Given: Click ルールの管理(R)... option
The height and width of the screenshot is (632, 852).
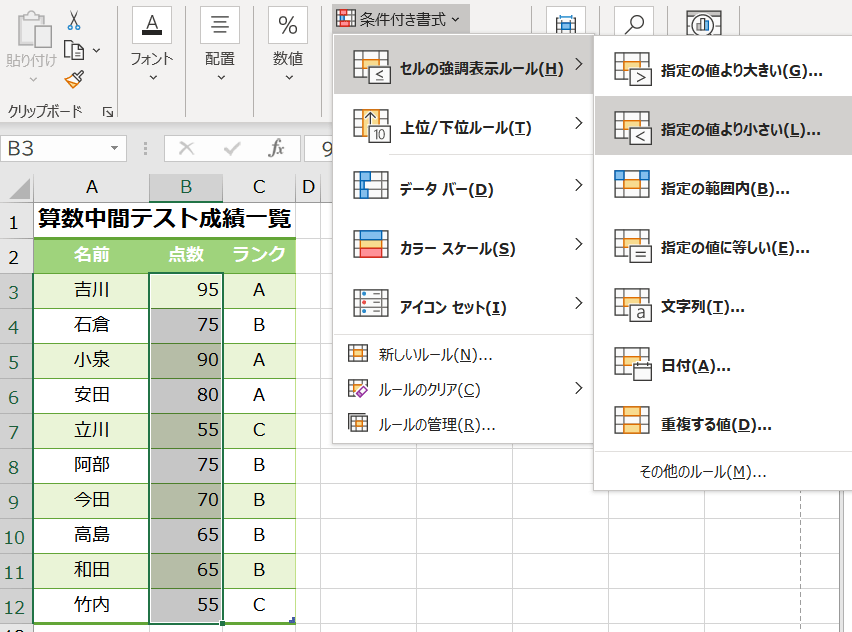Looking at the screenshot, I should tap(436, 424).
